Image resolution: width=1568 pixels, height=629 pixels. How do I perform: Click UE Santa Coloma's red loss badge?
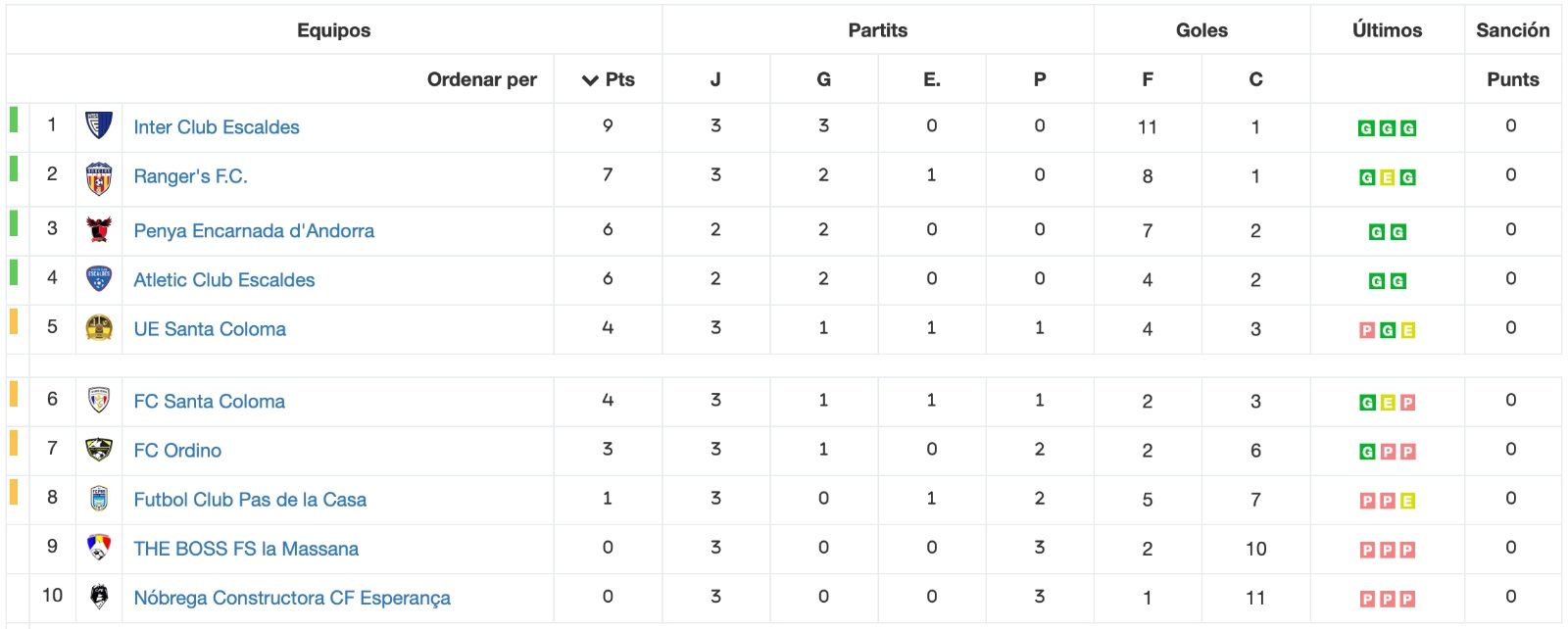(1367, 331)
